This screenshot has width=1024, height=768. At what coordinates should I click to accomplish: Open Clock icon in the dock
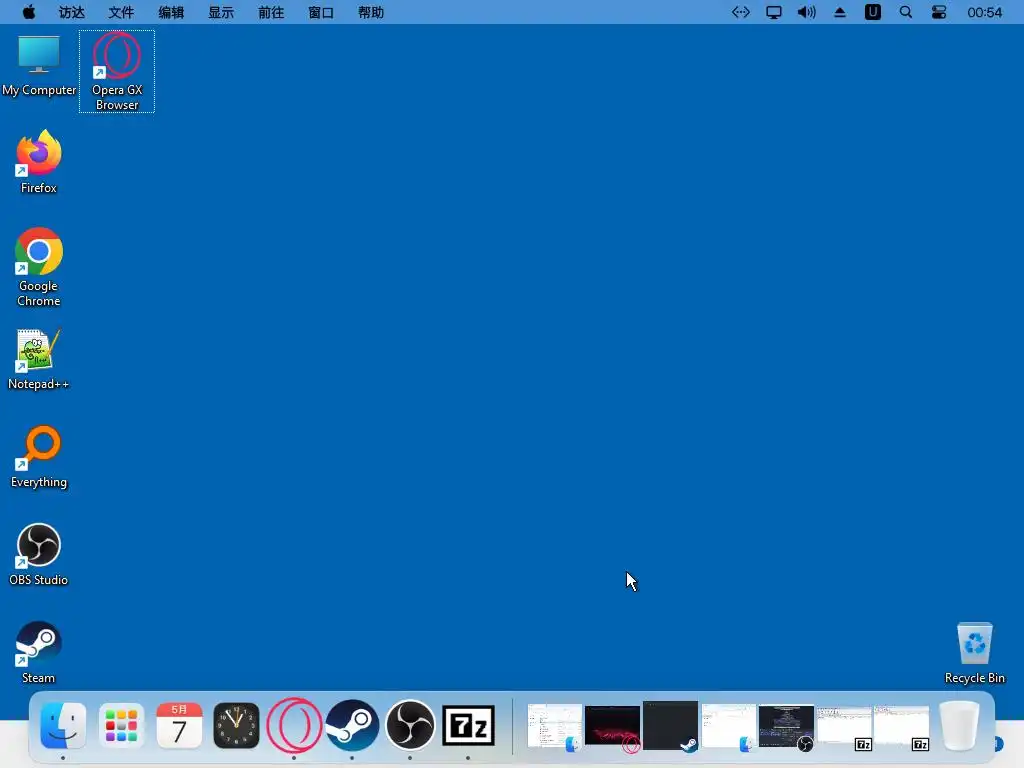pyautogui.click(x=236, y=726)
